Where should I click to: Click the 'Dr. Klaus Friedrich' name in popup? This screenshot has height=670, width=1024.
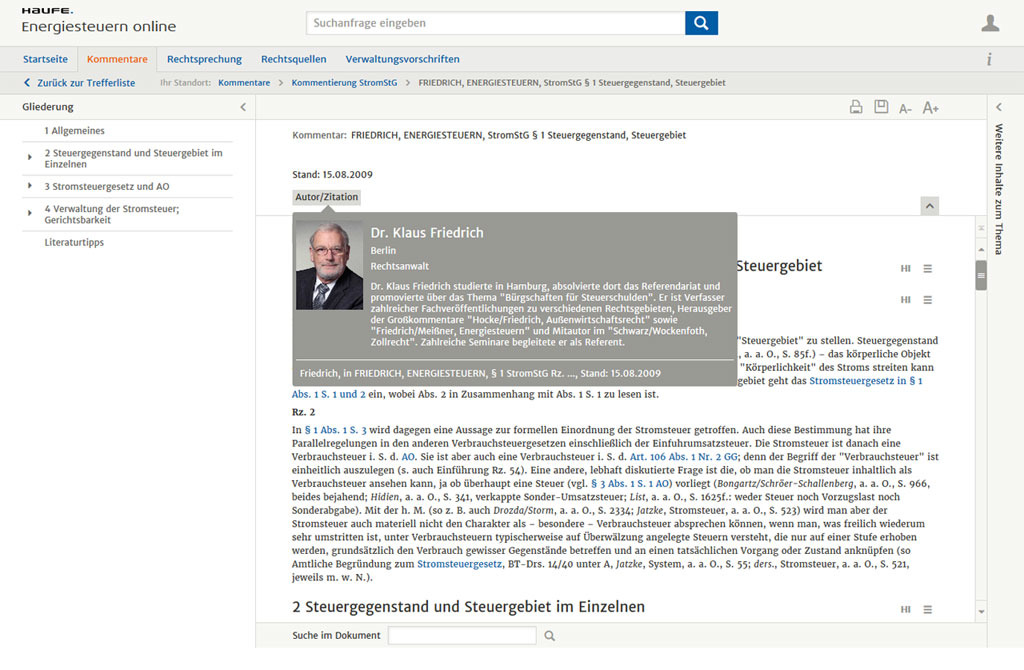coord(427,233)
